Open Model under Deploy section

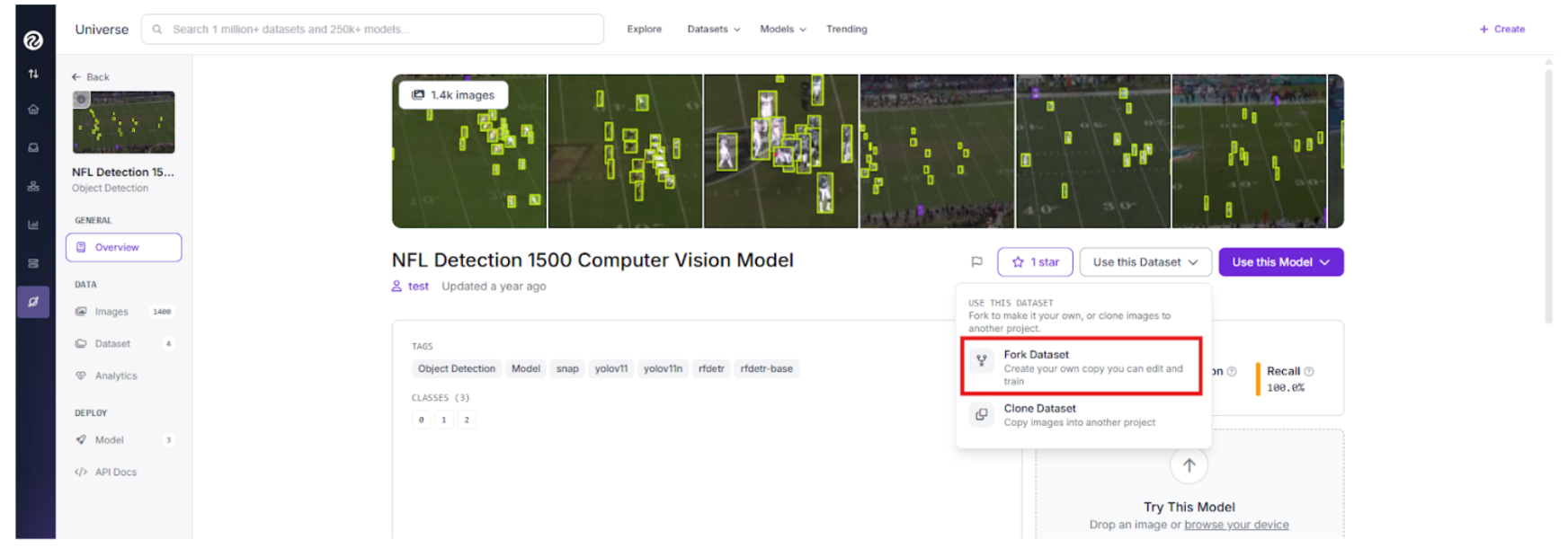123,440
